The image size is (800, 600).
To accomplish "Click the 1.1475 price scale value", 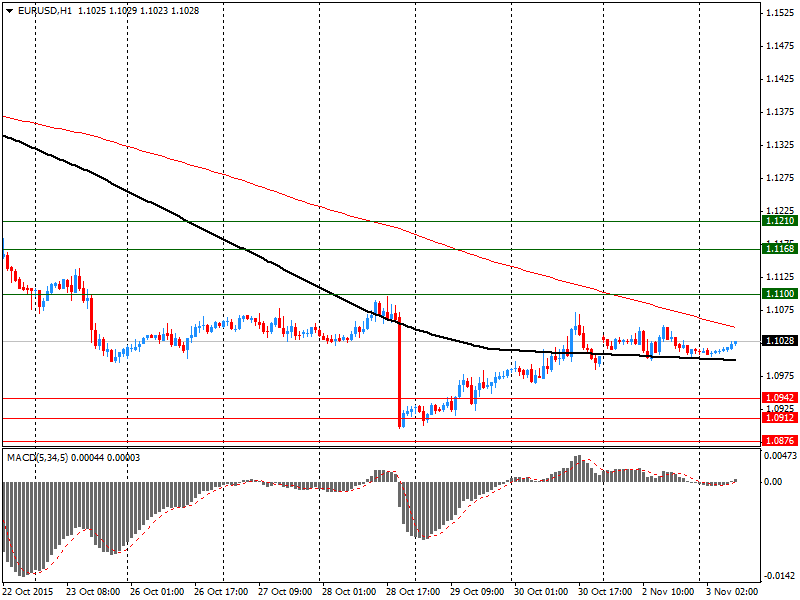I will click(781, 46).
